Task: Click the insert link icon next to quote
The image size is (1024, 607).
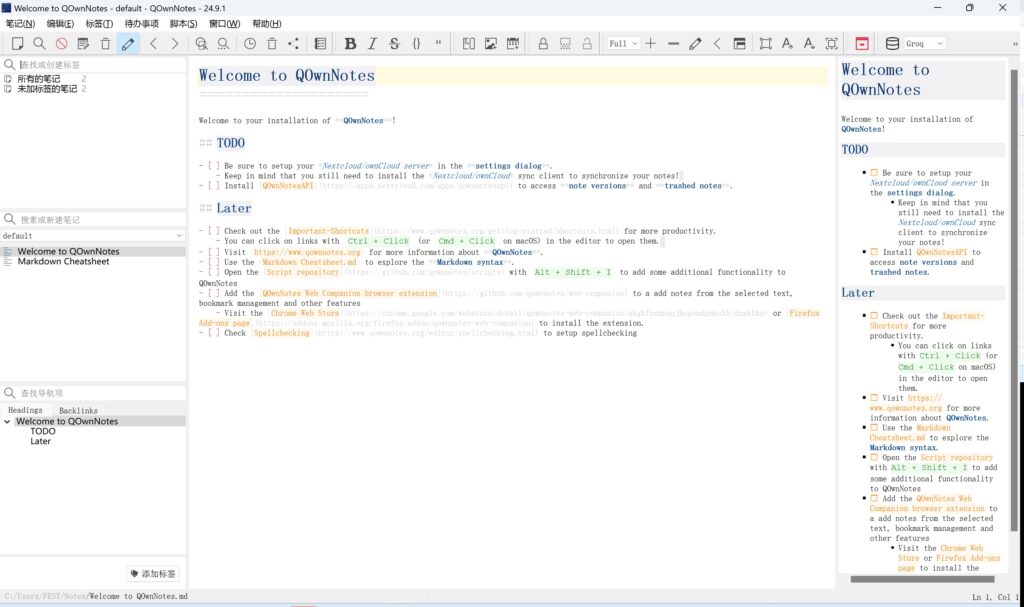Action: [469, 44]
